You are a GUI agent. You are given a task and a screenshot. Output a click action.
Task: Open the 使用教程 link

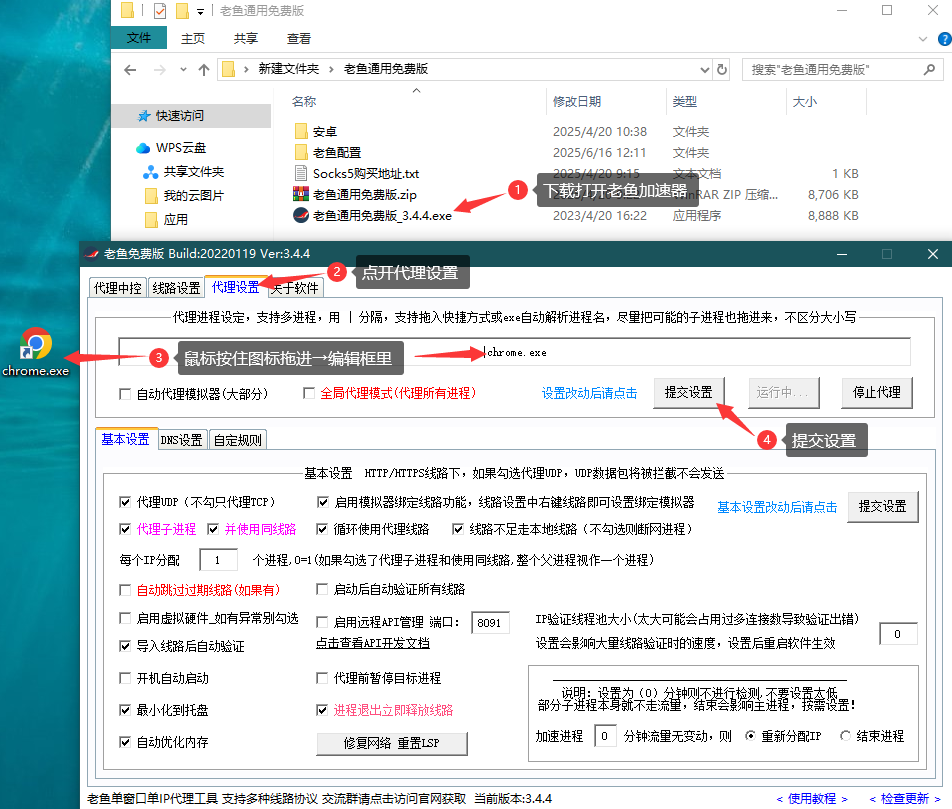(812, 798)
